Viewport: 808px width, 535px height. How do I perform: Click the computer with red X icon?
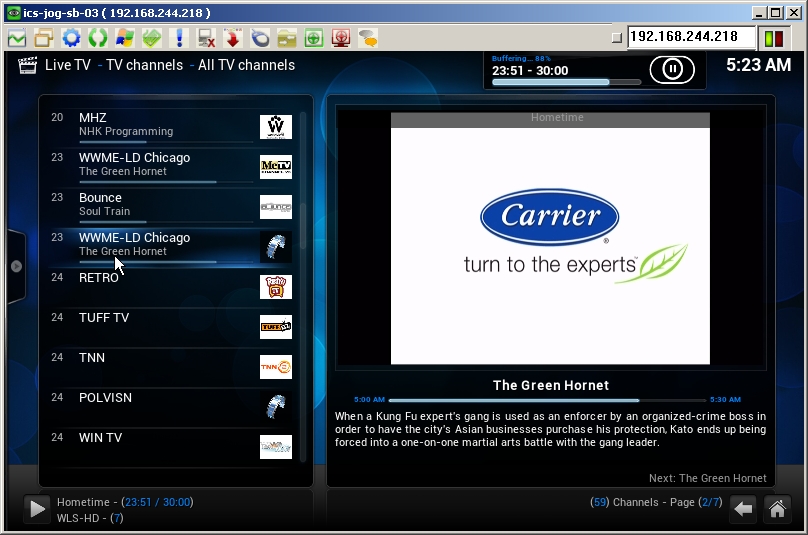pos(206,38)
